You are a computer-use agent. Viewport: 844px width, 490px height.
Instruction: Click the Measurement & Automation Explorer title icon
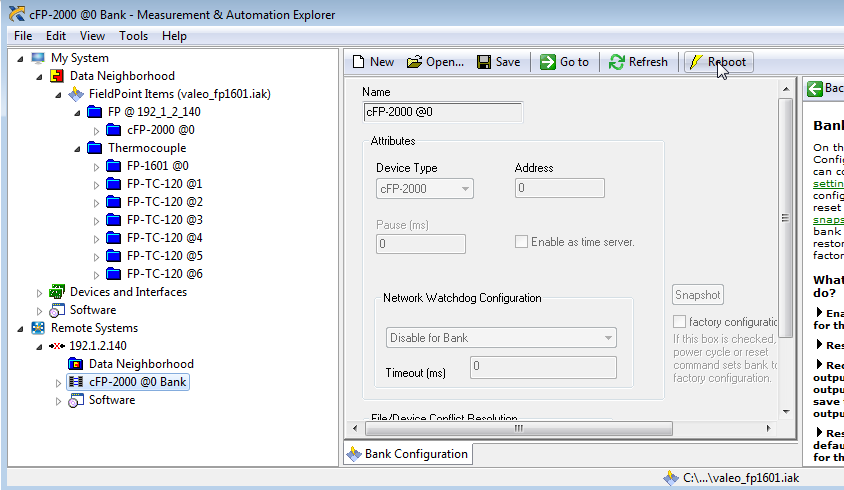tap(17, 14)
